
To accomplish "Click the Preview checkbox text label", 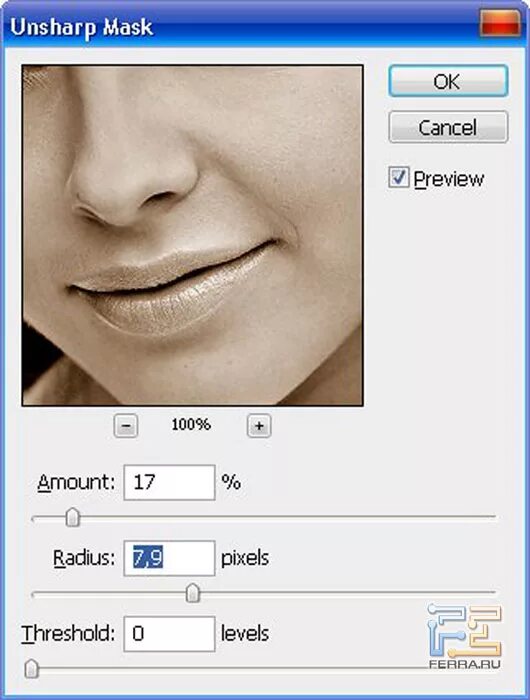I will pyautogui.click(x=449, y=179).
